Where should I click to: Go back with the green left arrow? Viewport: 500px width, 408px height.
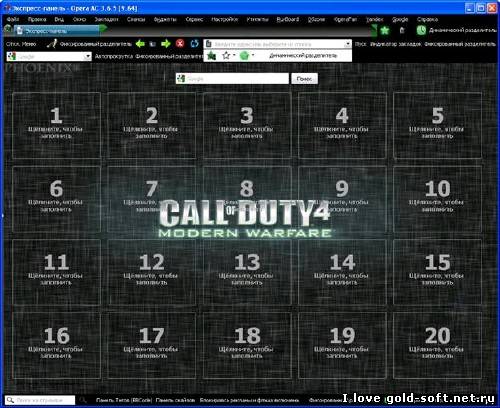[140, 44]
